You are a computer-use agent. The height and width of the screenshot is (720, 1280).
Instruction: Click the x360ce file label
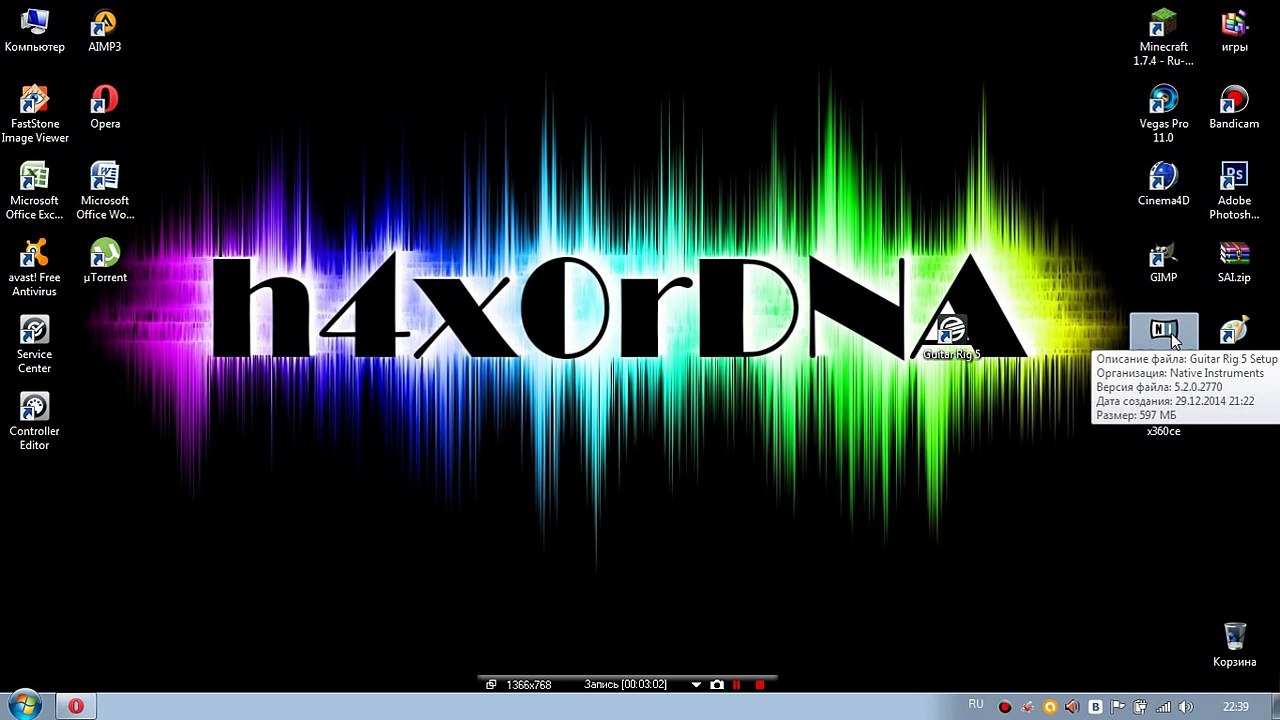[1163, 431]
